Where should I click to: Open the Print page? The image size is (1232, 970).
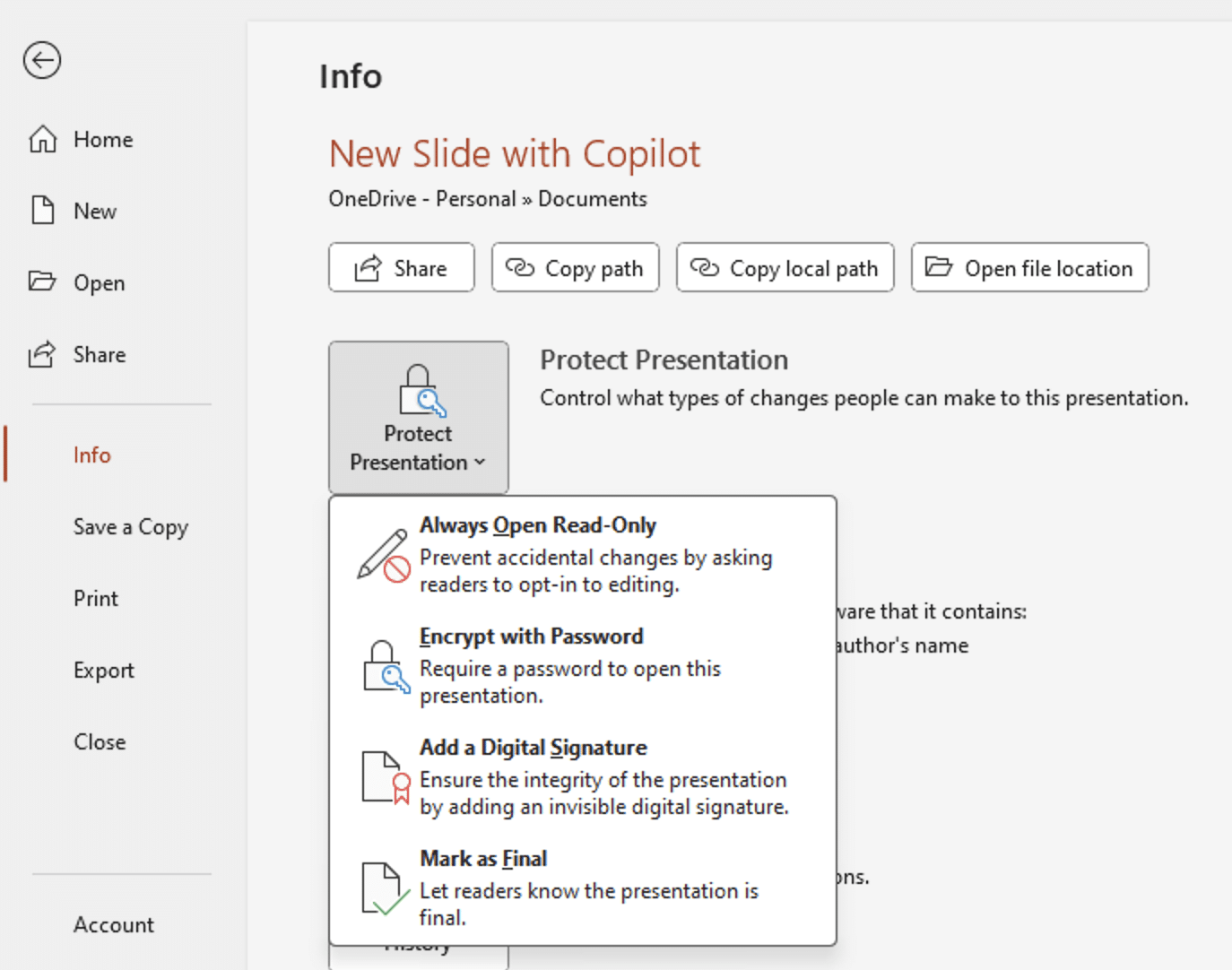click(x=96, y=598)
